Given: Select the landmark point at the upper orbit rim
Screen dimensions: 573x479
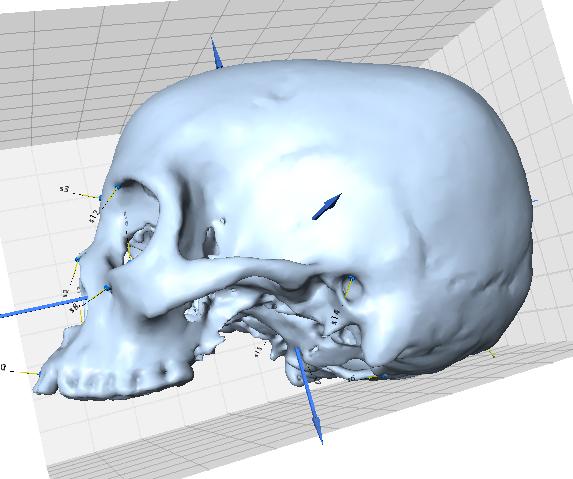Looking at the screenshot, I should point(118,187).
